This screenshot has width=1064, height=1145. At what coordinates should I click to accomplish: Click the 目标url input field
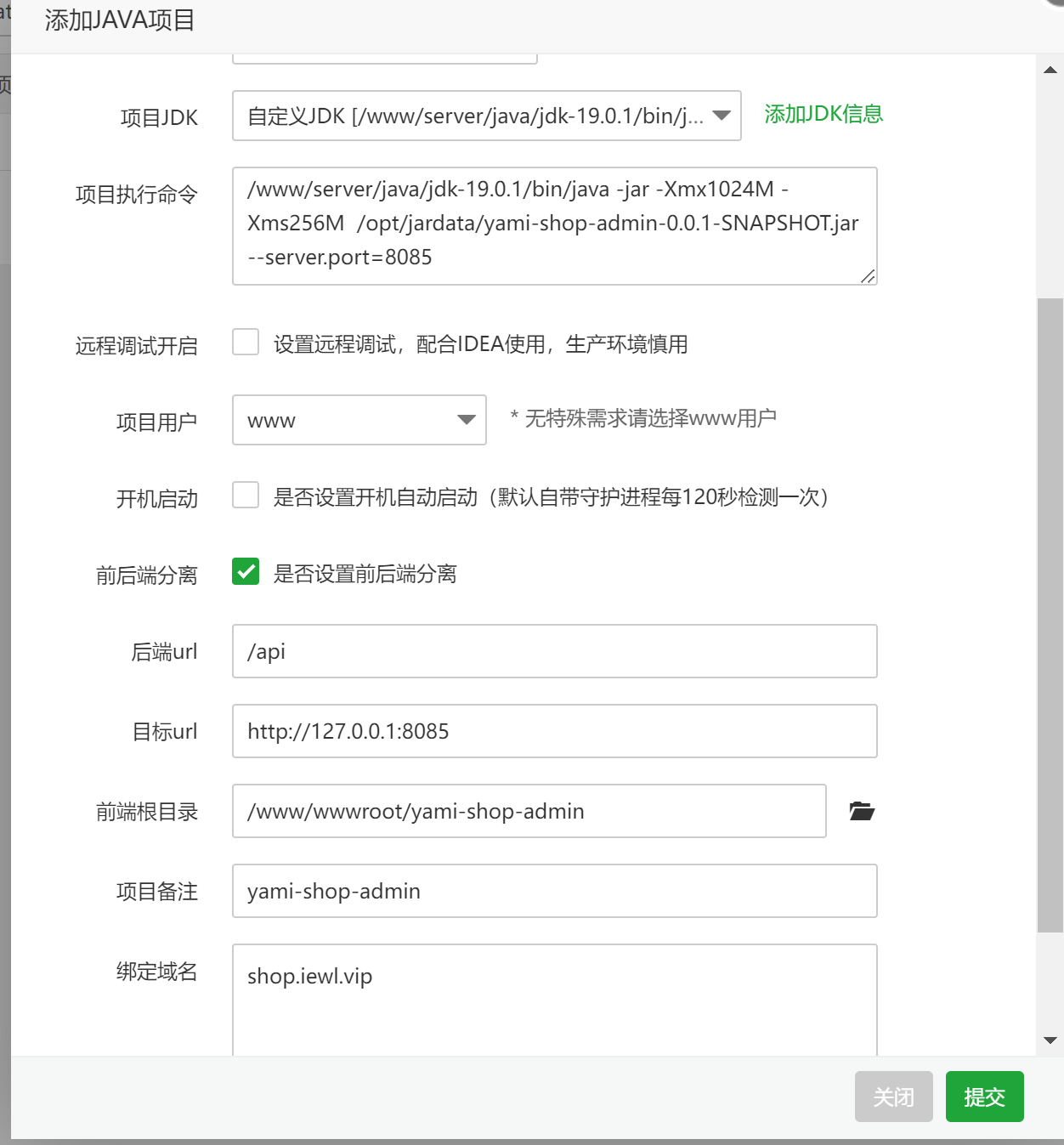555,731
